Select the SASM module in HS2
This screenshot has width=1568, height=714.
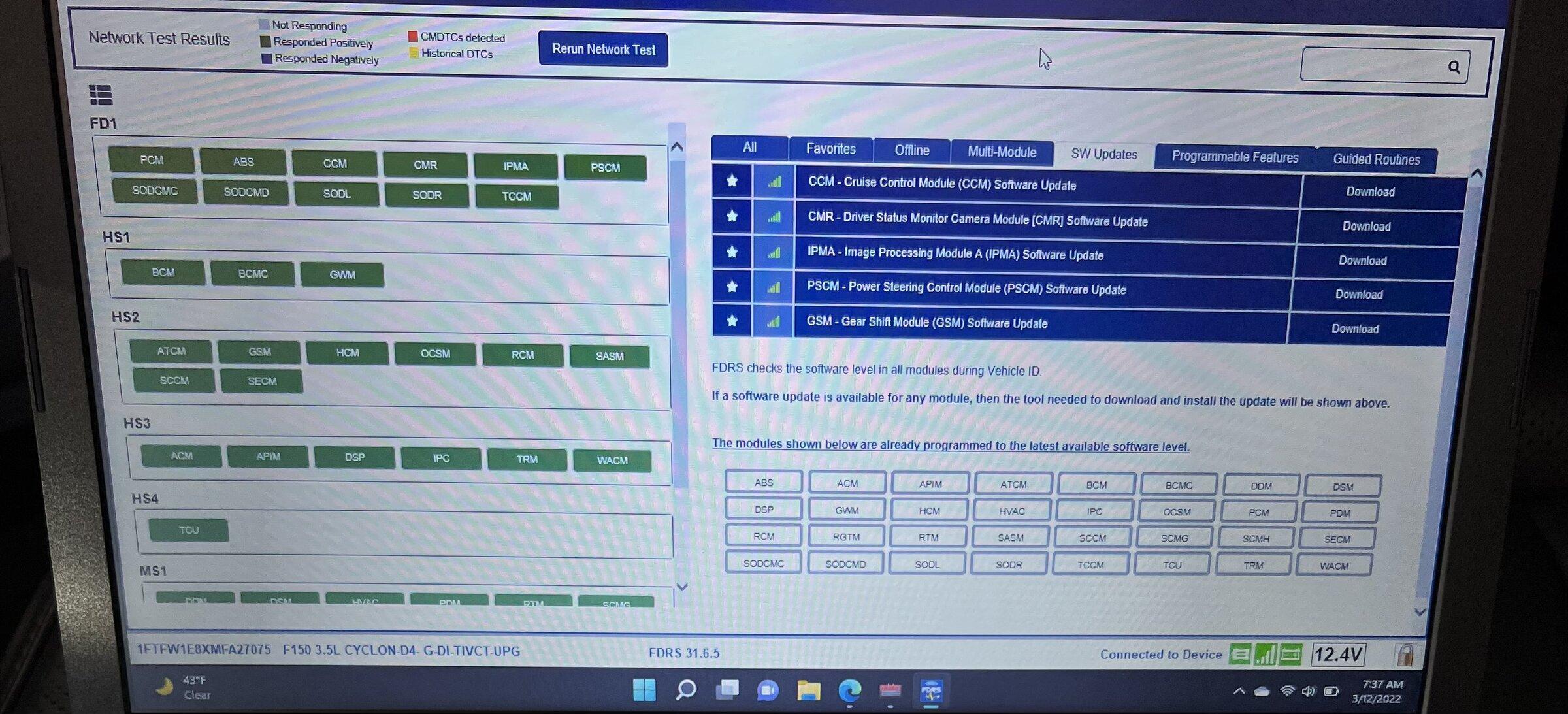[x=608, y=355]
